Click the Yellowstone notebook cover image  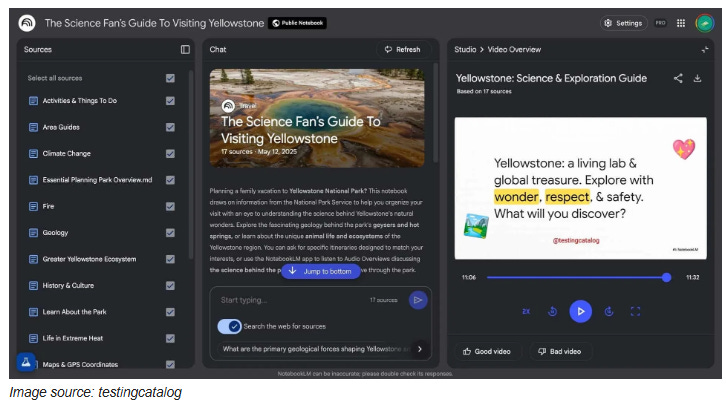(317, 118)
